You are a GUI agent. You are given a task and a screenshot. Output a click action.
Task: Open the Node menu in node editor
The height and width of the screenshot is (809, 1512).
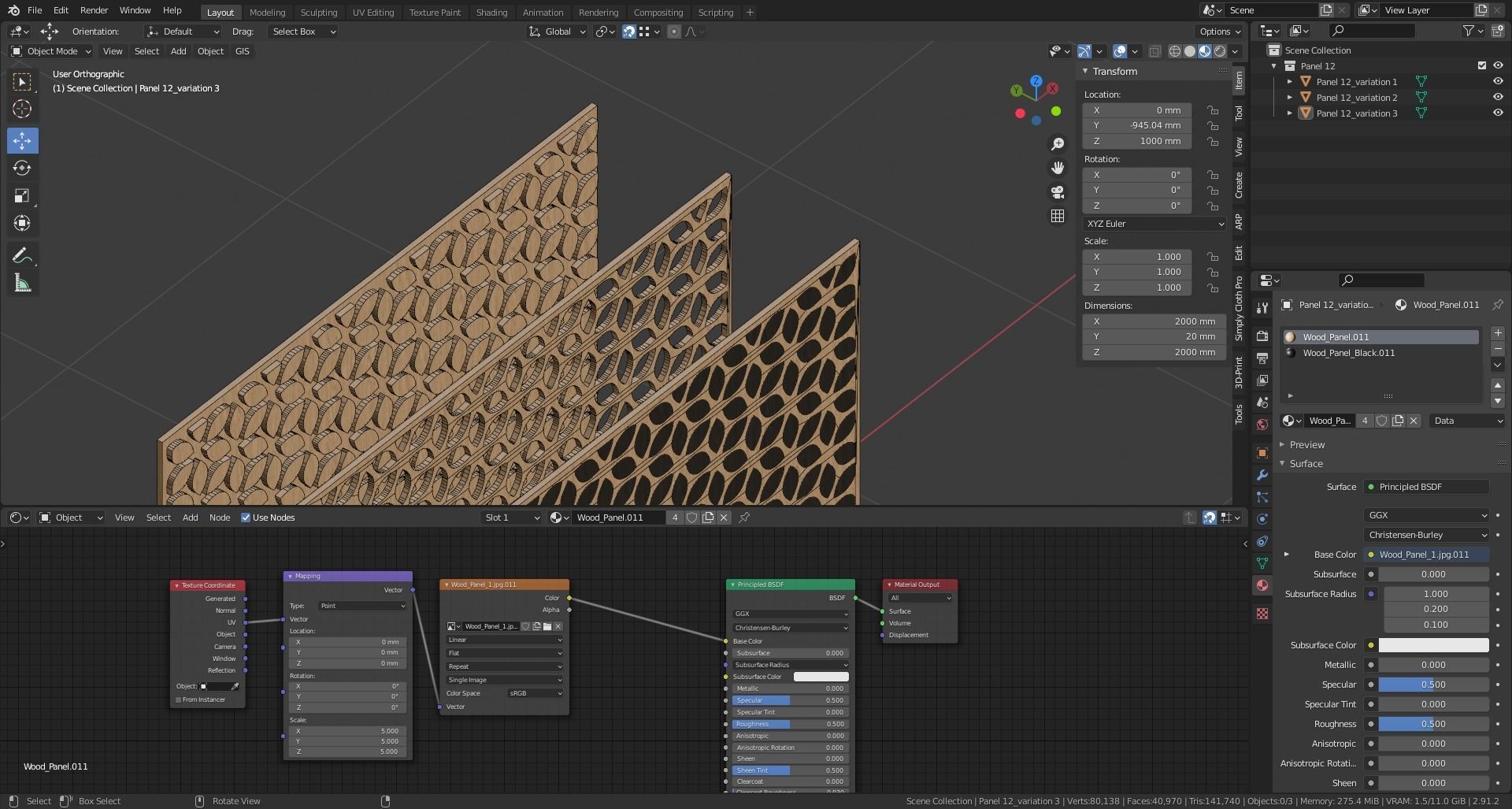[220, 518]
